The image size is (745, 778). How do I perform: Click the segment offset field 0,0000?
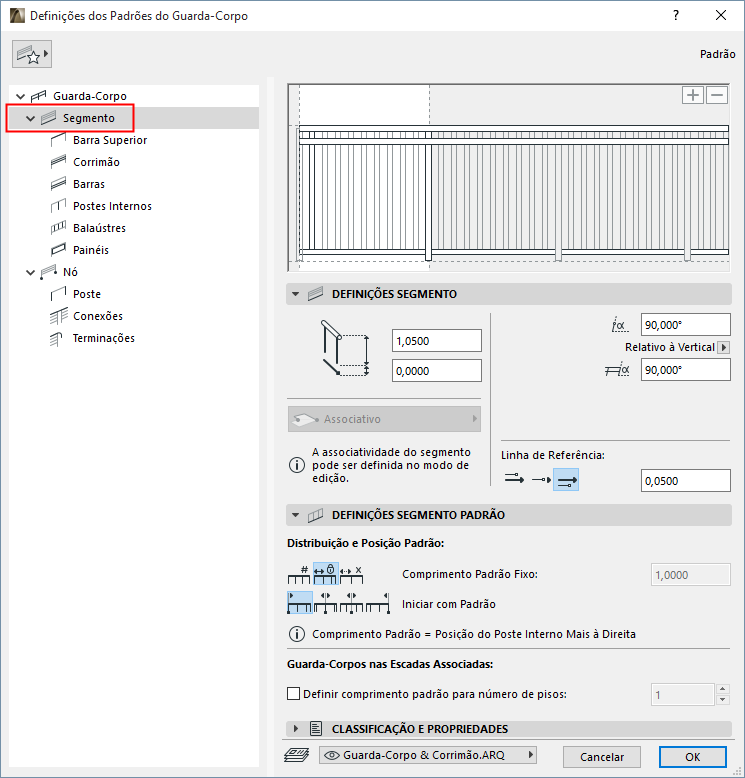437,371
